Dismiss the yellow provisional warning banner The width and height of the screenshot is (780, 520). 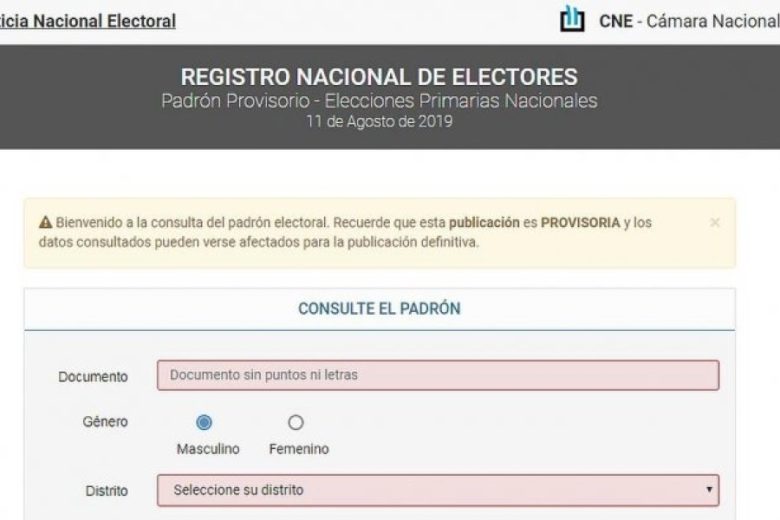click(715, 222)
